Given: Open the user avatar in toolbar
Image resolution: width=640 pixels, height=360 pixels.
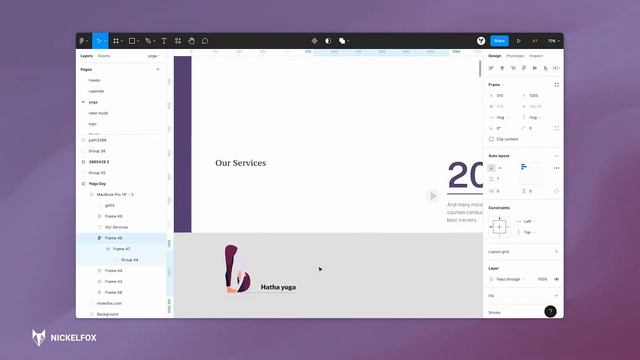Looking at the screenshot, I should click(x=481, y=41).
